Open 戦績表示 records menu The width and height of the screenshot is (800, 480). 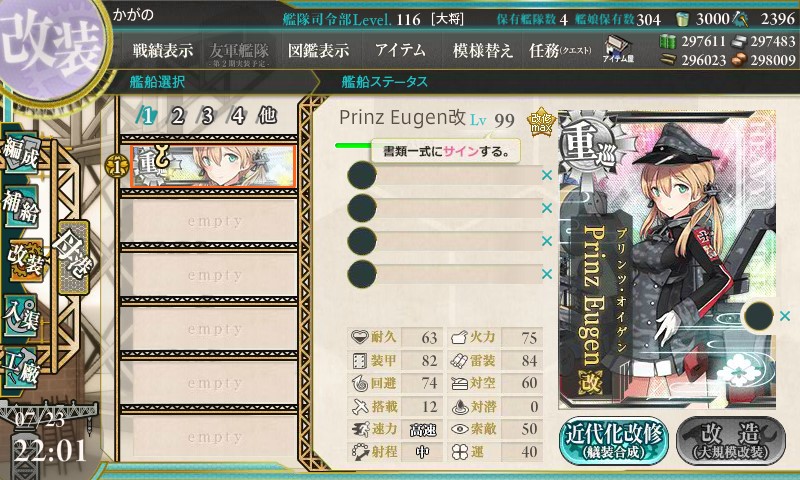tap(163, 50)
